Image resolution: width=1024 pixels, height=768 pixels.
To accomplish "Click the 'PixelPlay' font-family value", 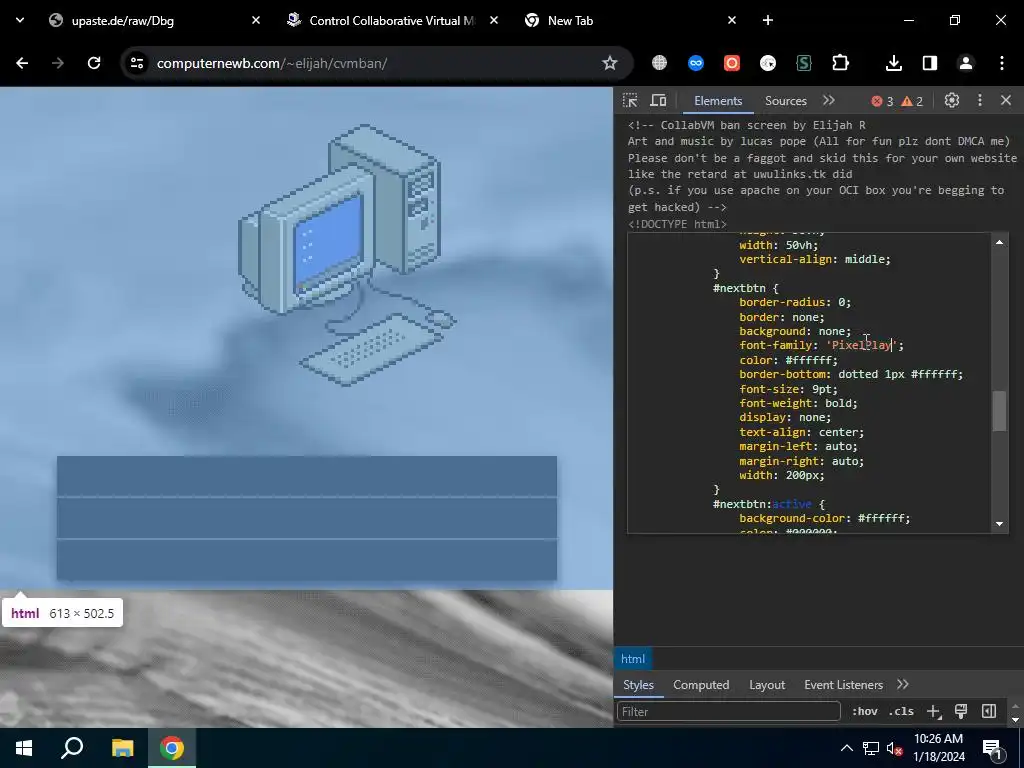I will [862, 345].
